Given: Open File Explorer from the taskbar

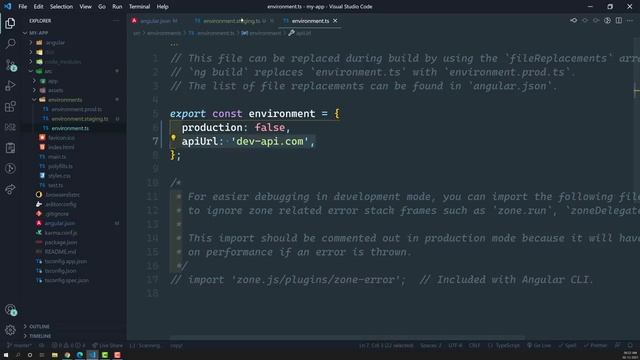Looking at the screenshot, I should point(55,355).
